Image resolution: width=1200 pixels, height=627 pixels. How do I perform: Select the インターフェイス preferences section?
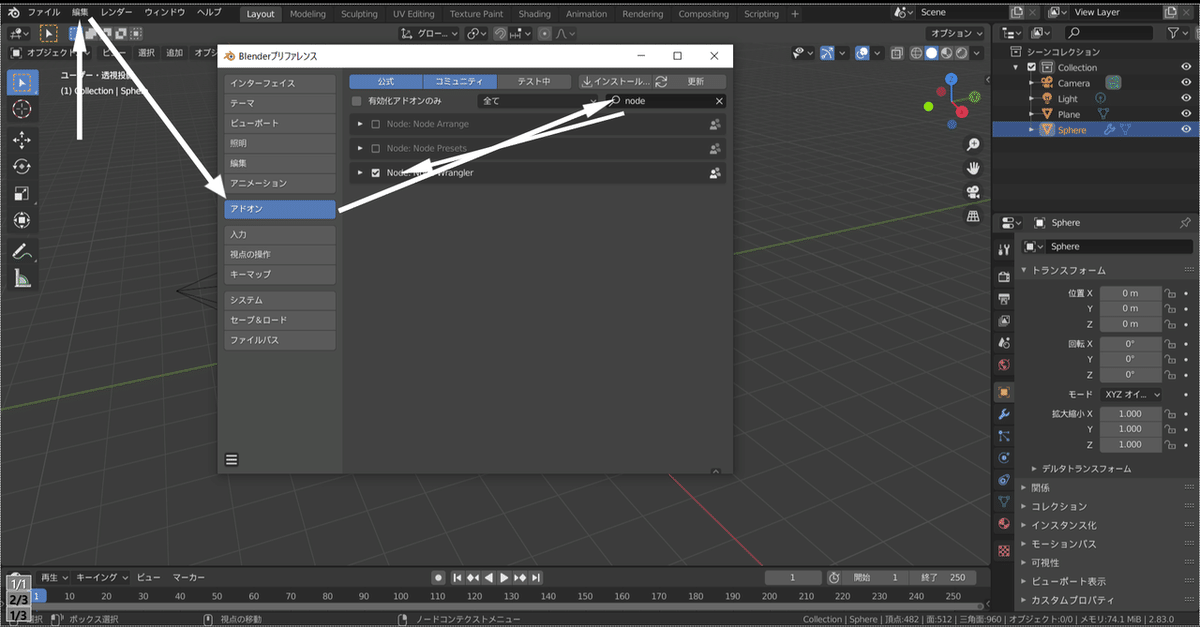pos(280,83)
